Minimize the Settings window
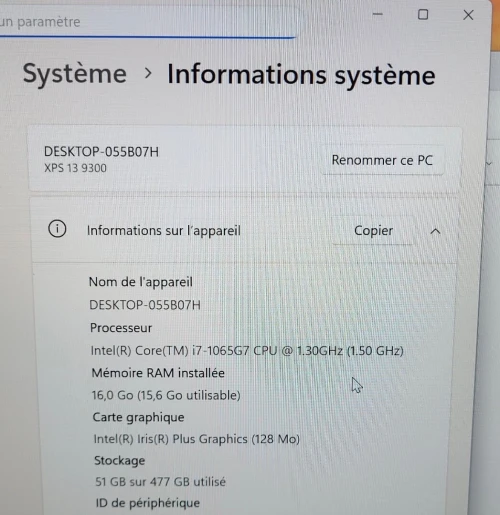 point(377,14)
